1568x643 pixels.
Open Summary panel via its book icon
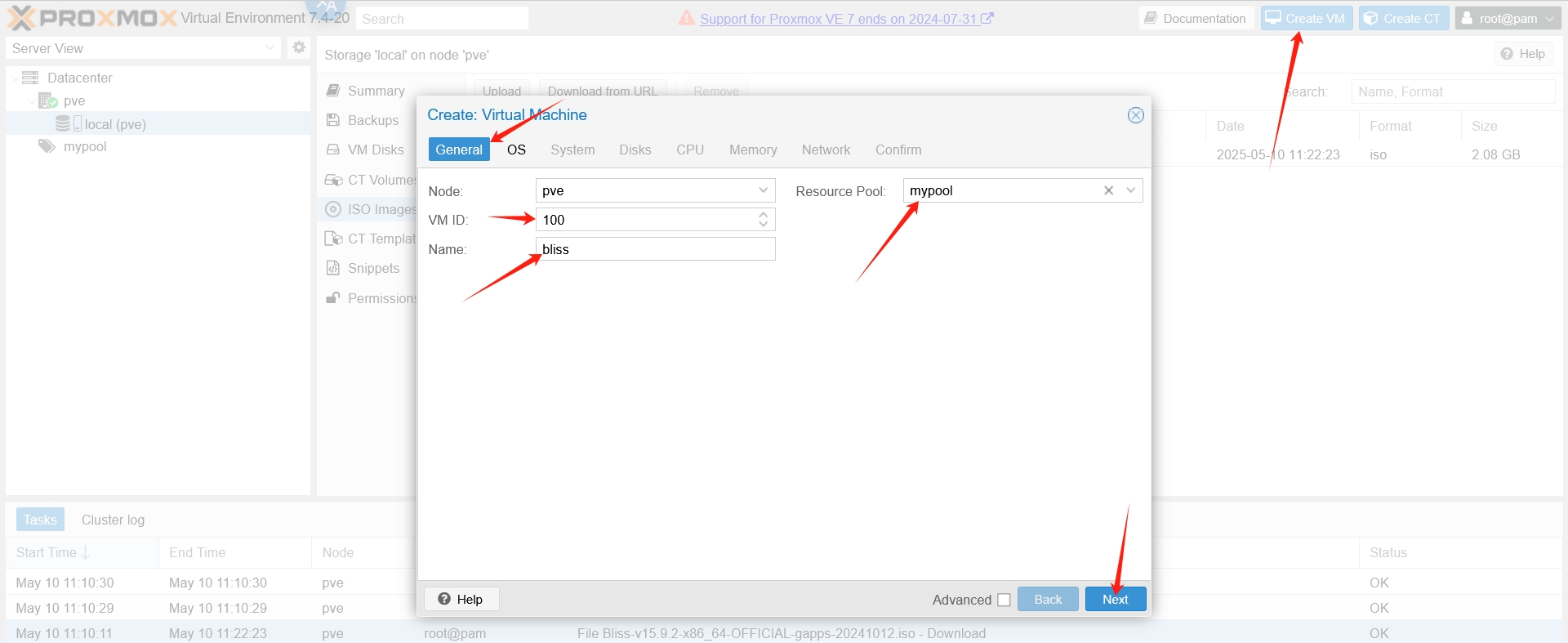(333, 91)
